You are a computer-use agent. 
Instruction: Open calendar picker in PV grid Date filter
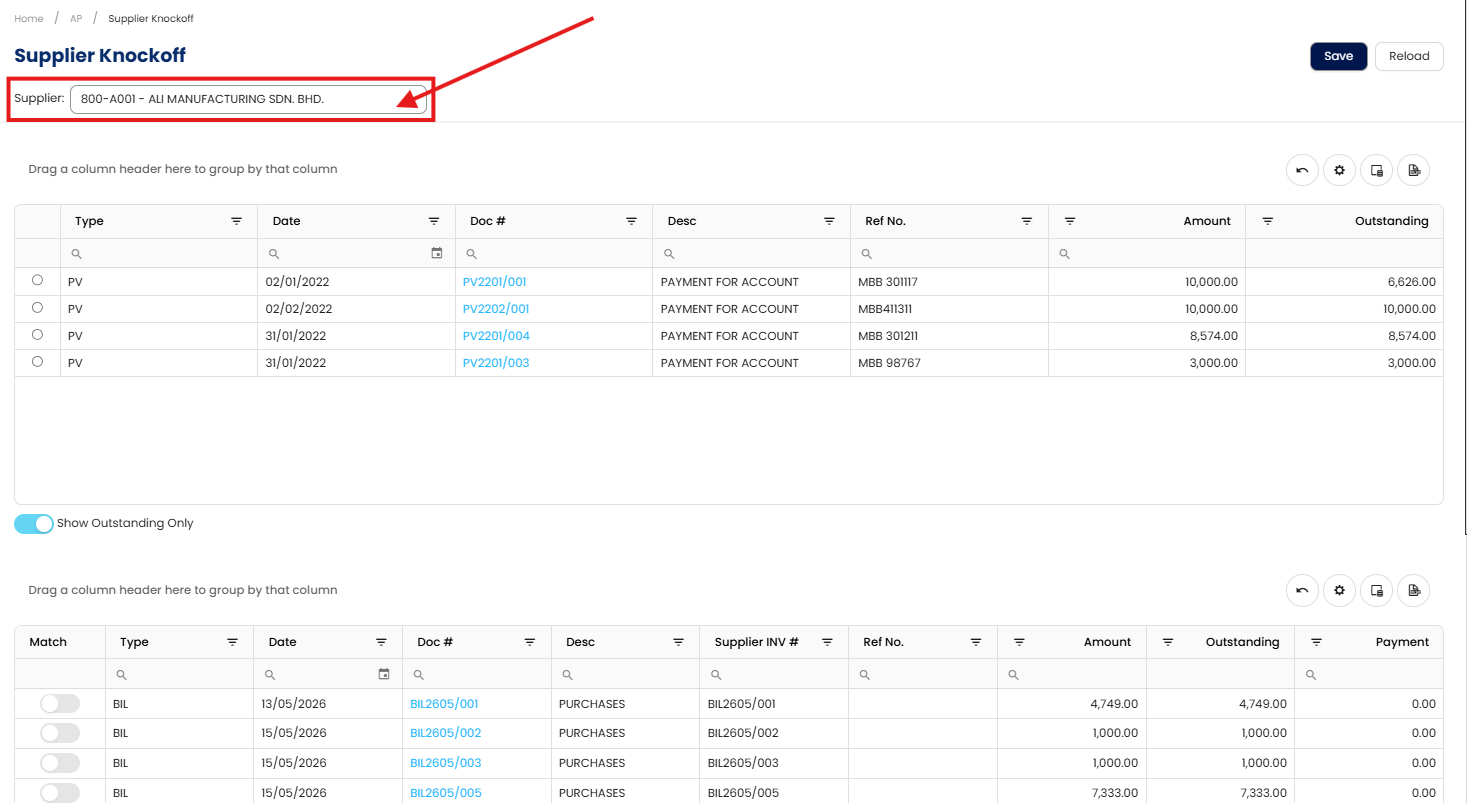tap(437, 254)
